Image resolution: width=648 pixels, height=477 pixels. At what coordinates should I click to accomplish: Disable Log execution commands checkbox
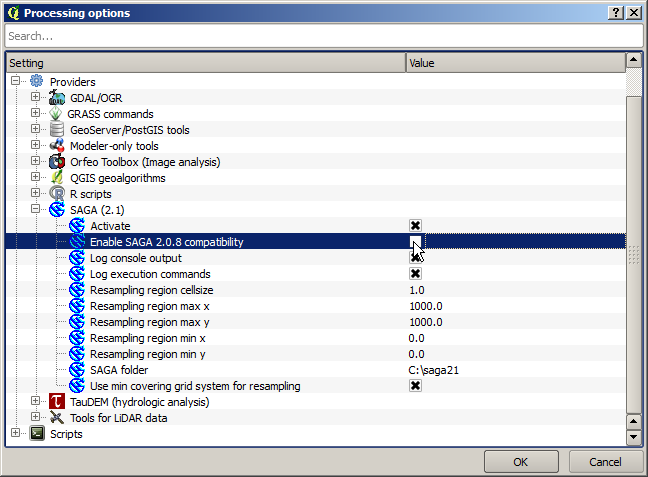pos(415,274)
